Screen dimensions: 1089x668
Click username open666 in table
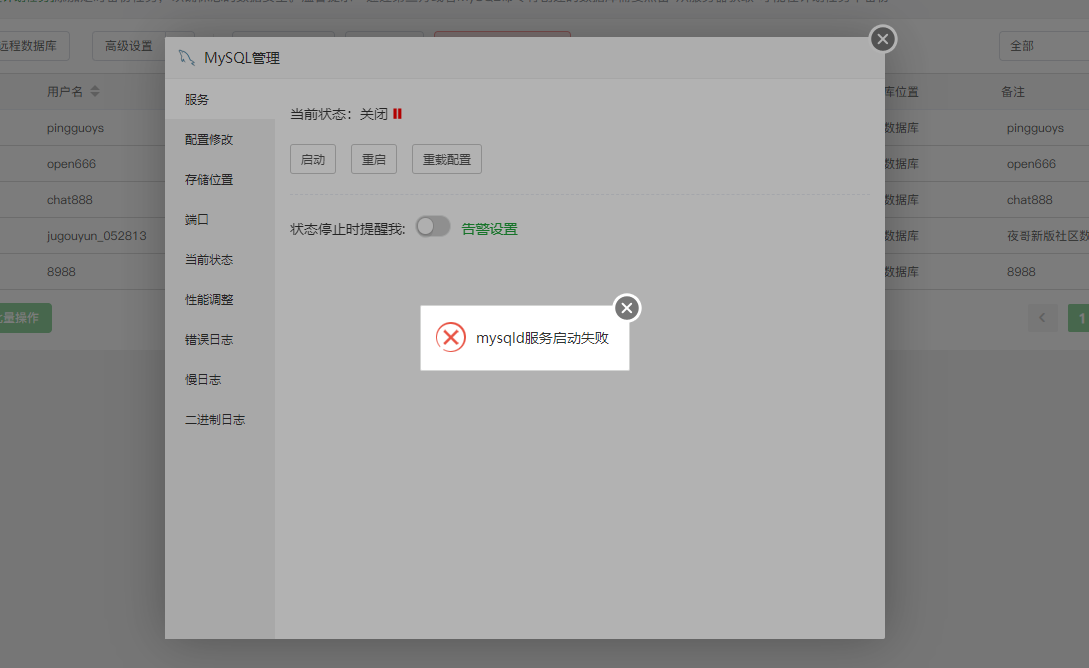coord(71,164)
